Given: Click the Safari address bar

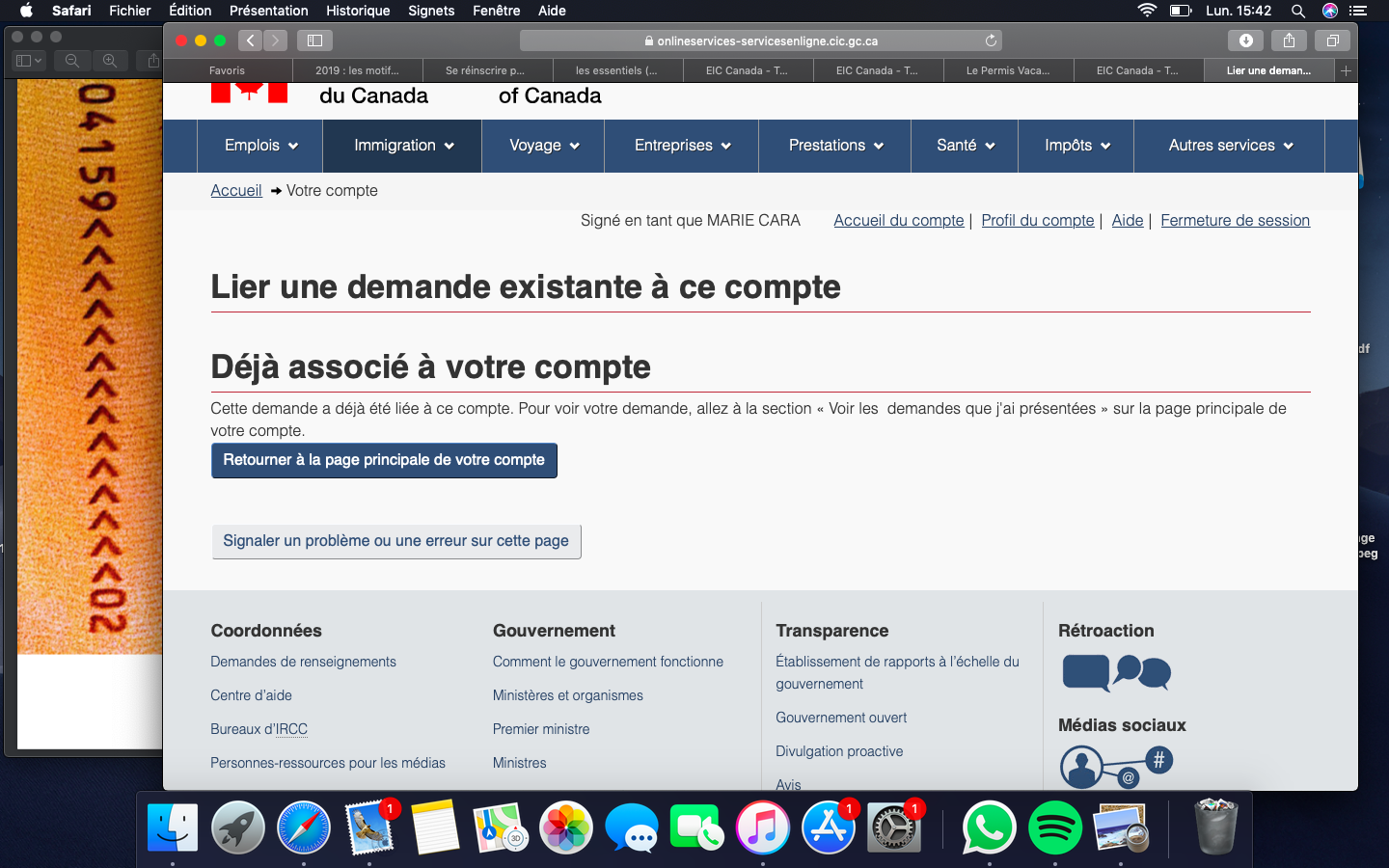Looking at the screenshot, I should pyautogui.click(x=760, y=41).
